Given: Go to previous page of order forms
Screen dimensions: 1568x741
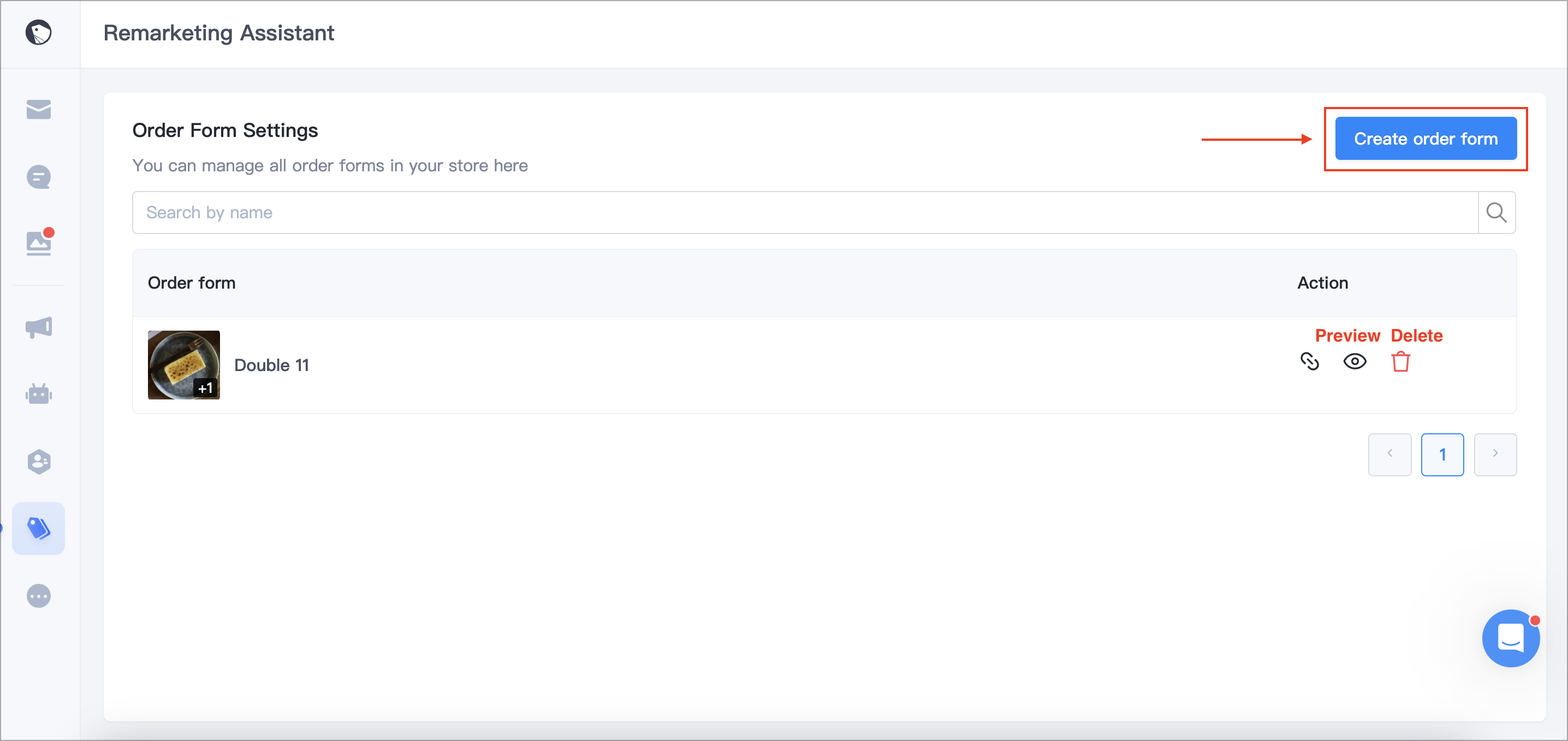Looking at the screenshot, I should [1389, 455].
